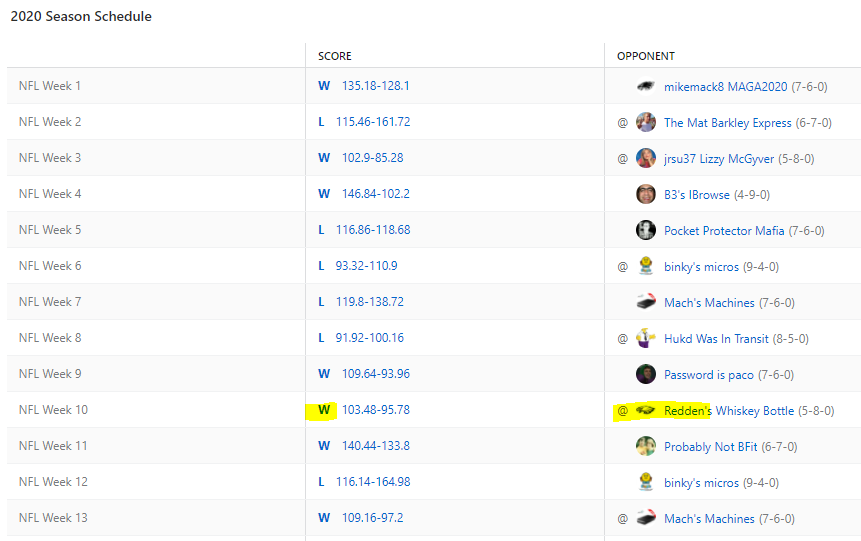View the Week 2 matchup score 115.46-161.72
Screen dimensions: 861x541
(x=372, y=122)
